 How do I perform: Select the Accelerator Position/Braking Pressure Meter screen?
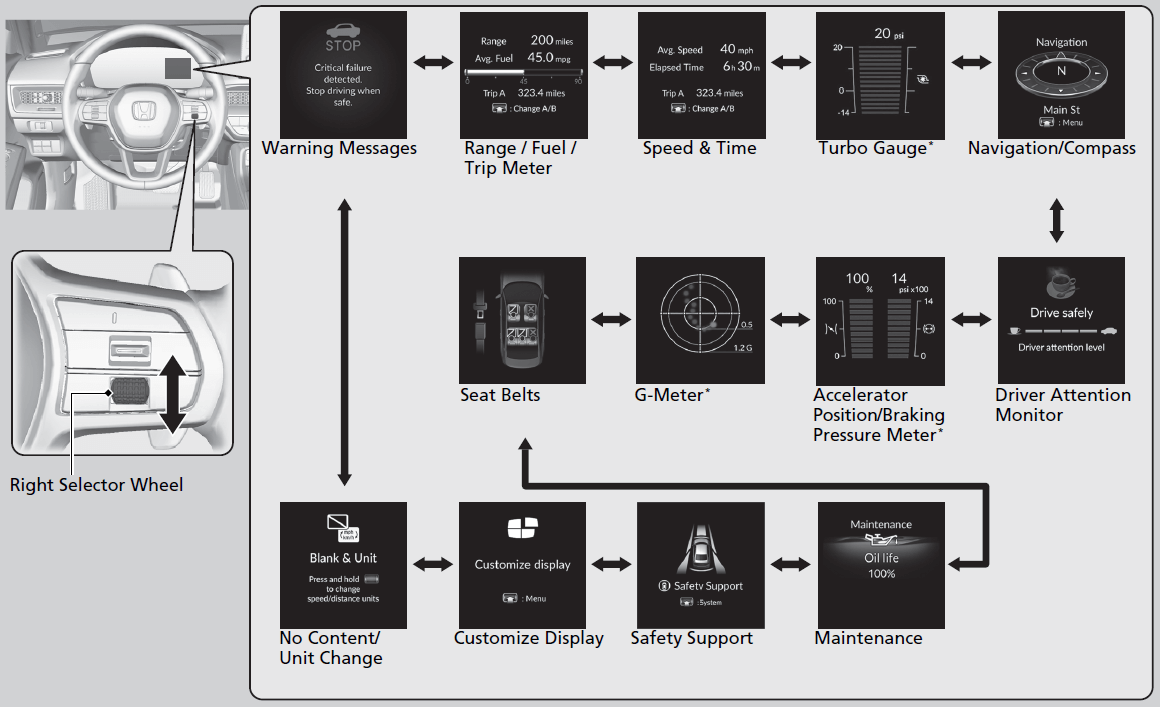881,321
